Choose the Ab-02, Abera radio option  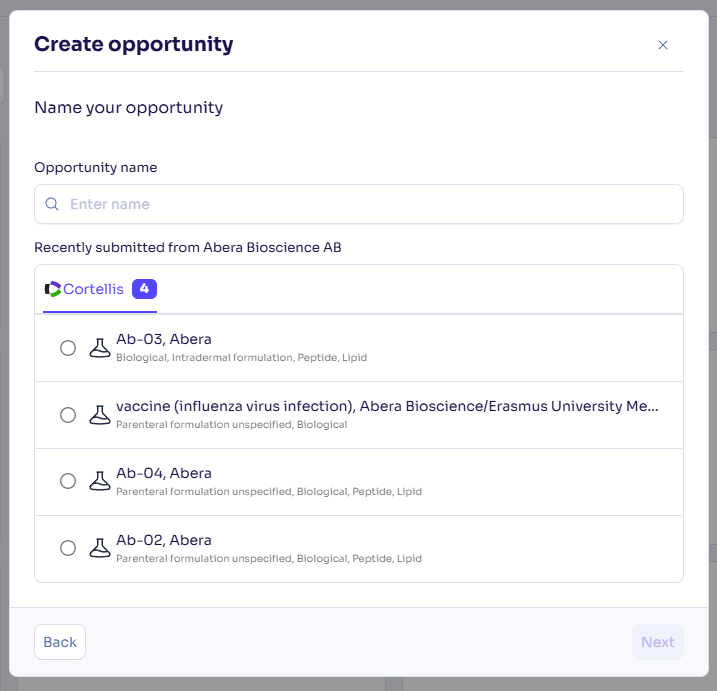coord(68,548)
